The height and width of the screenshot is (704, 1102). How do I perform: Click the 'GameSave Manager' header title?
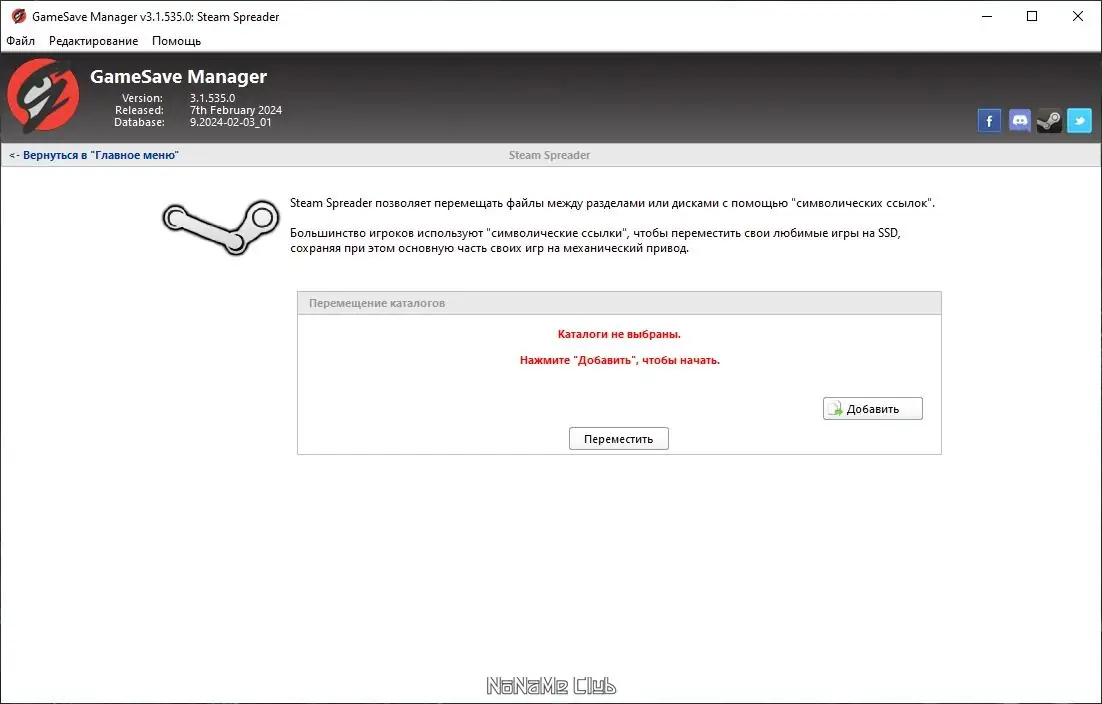click(179, 77)
